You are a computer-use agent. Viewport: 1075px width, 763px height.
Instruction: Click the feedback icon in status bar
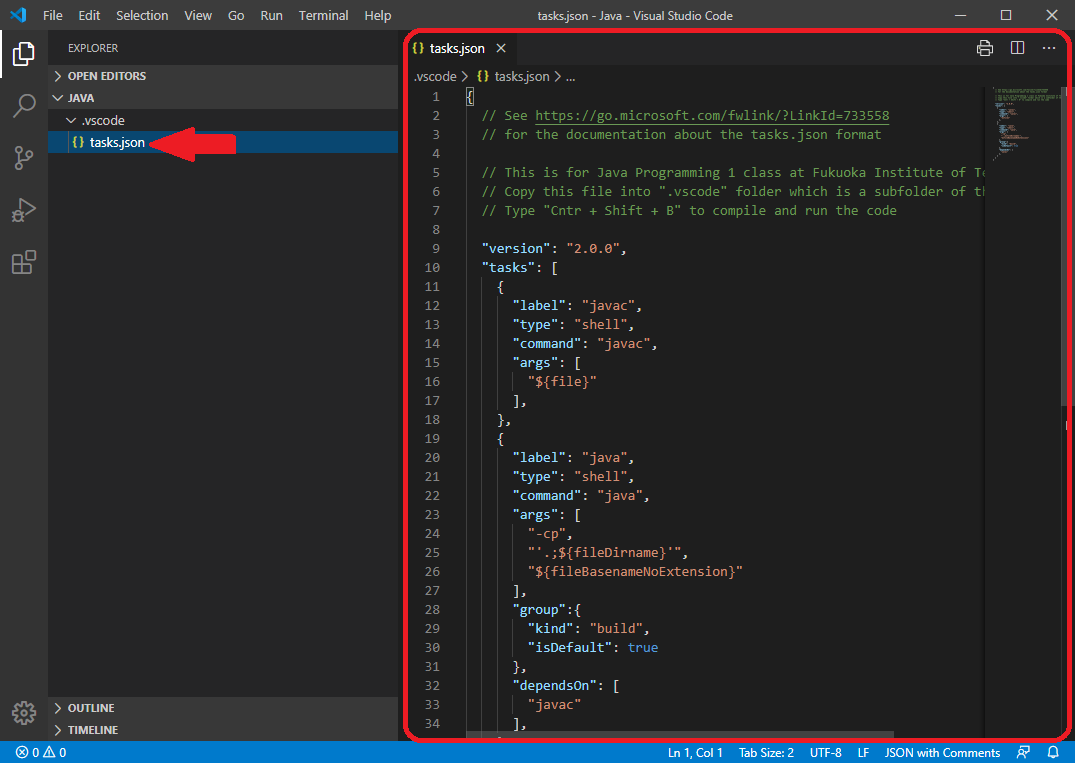click(1024, 752)
